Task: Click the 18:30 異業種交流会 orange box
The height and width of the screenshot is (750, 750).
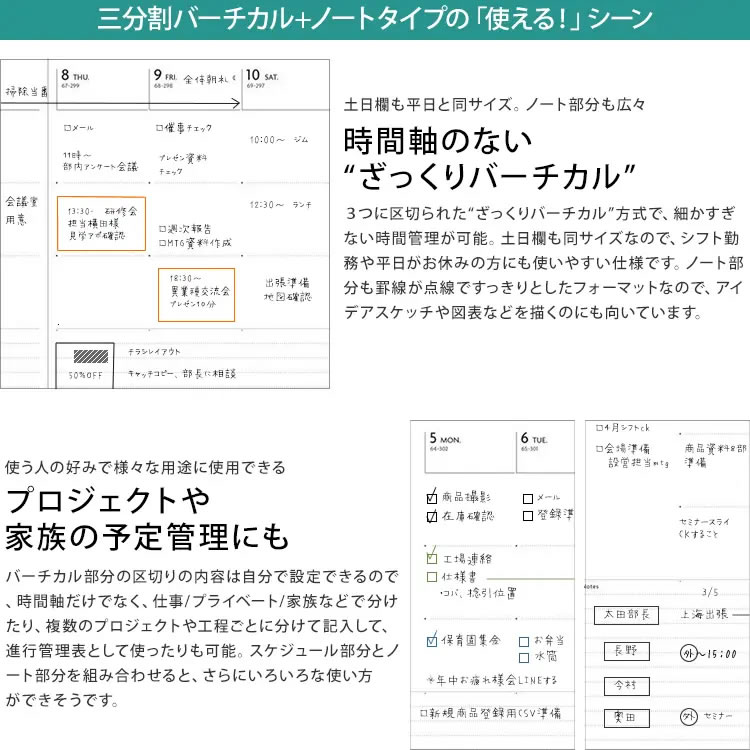Action: [x=196, y=293]
